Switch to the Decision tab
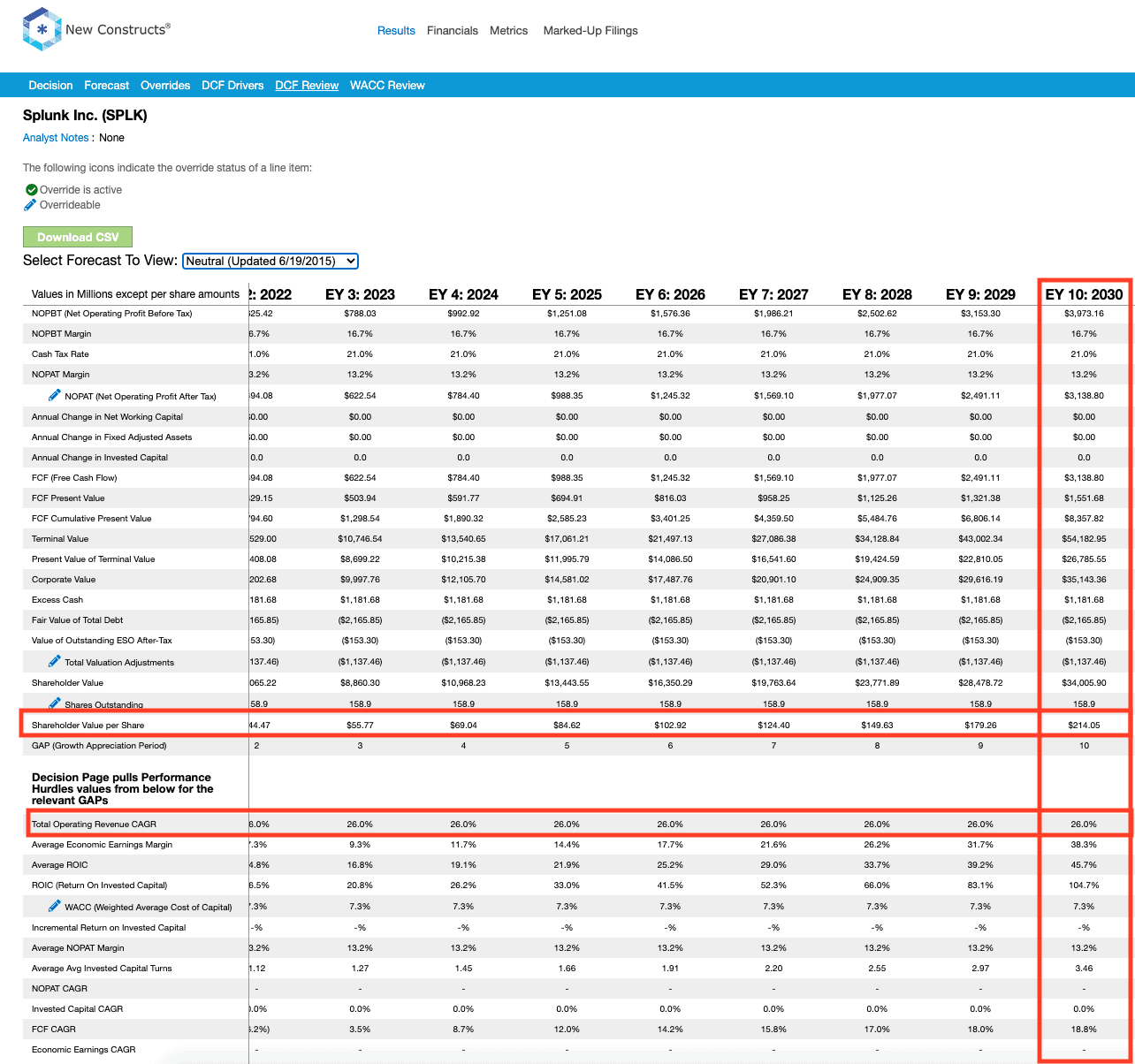 [50, 86]
